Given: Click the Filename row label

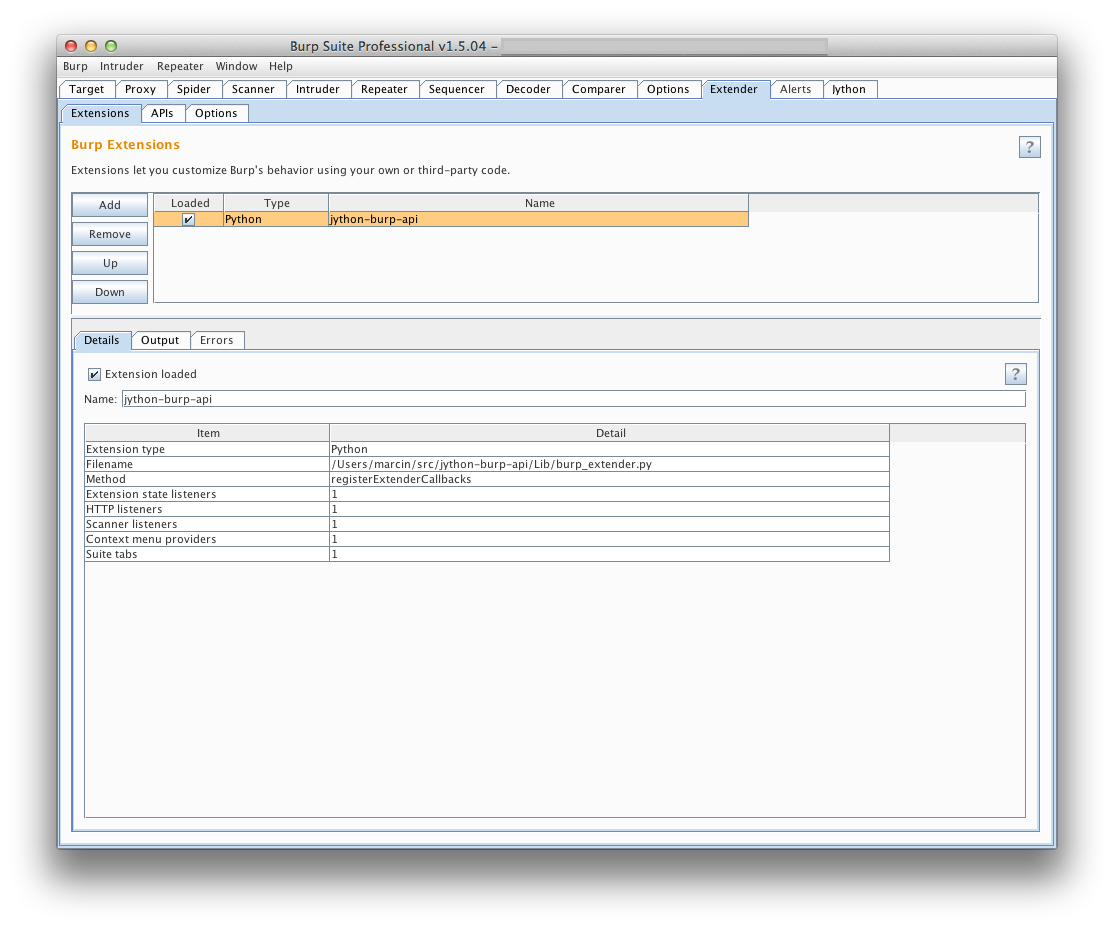Looking at the screenshot, I should coord(109,464).
